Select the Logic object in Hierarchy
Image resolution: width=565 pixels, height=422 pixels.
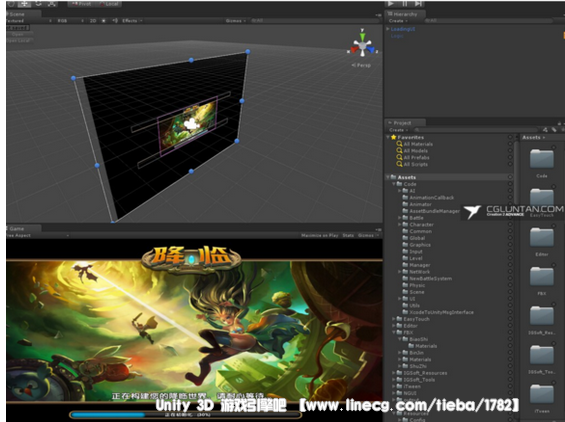click(x=397, y=36)
